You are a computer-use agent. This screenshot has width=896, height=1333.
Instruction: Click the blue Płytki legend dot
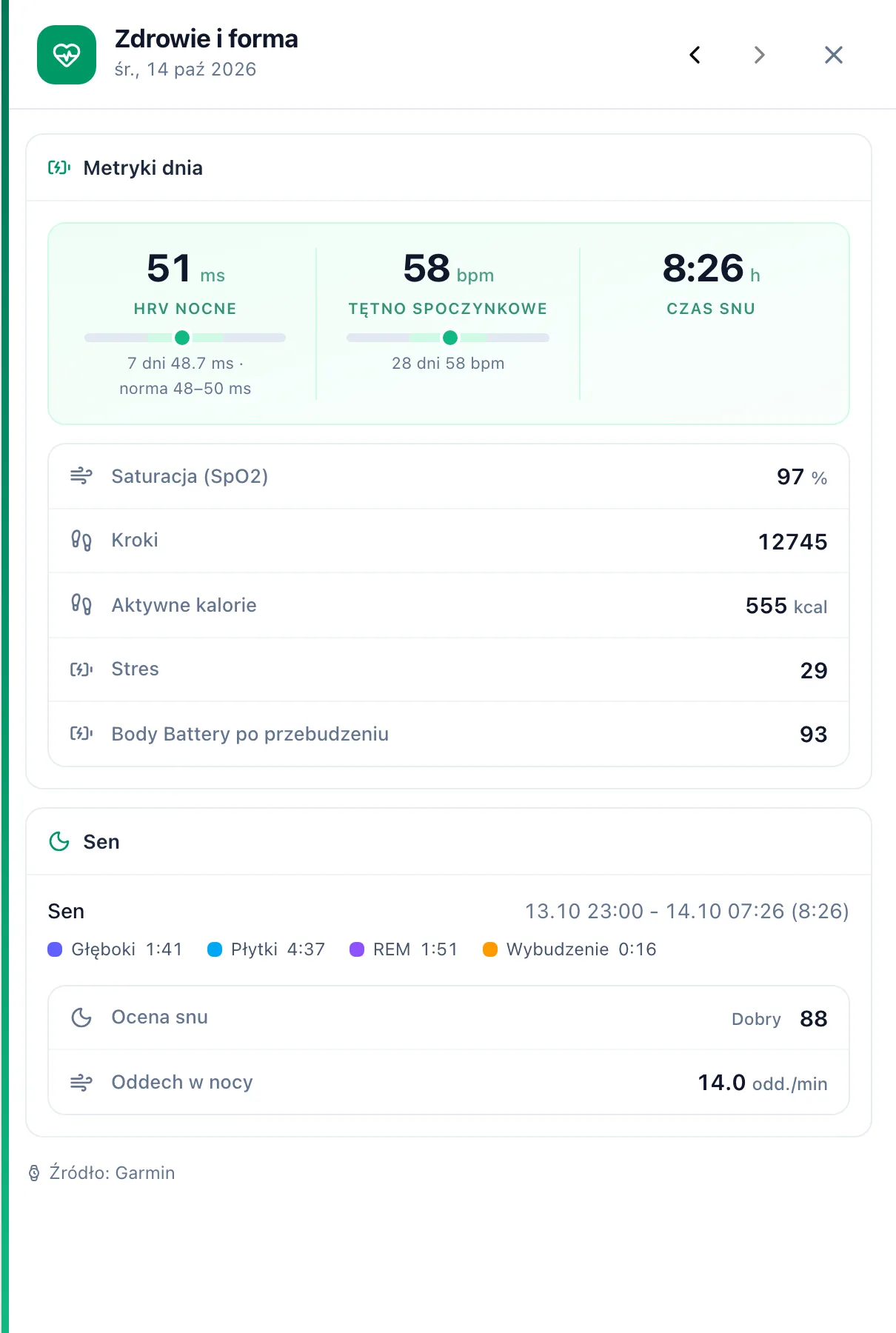(215, 949)
